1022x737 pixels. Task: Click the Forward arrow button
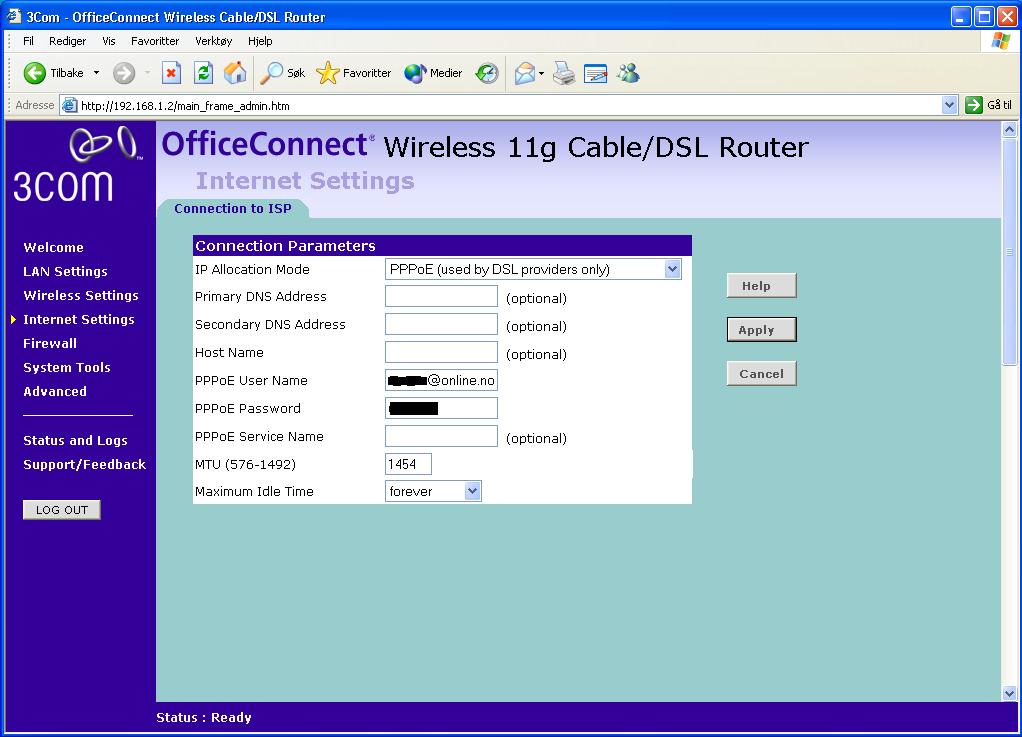point(123,73)
